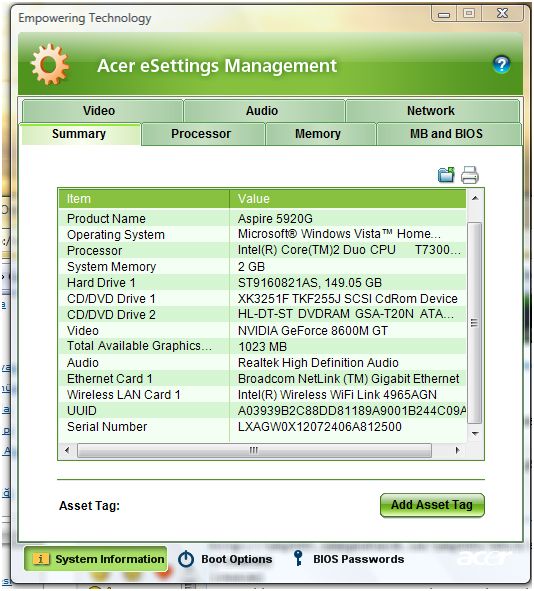Click the Value column header
Viewport: 534px width, 591px height.
click(x=348, y=199)
